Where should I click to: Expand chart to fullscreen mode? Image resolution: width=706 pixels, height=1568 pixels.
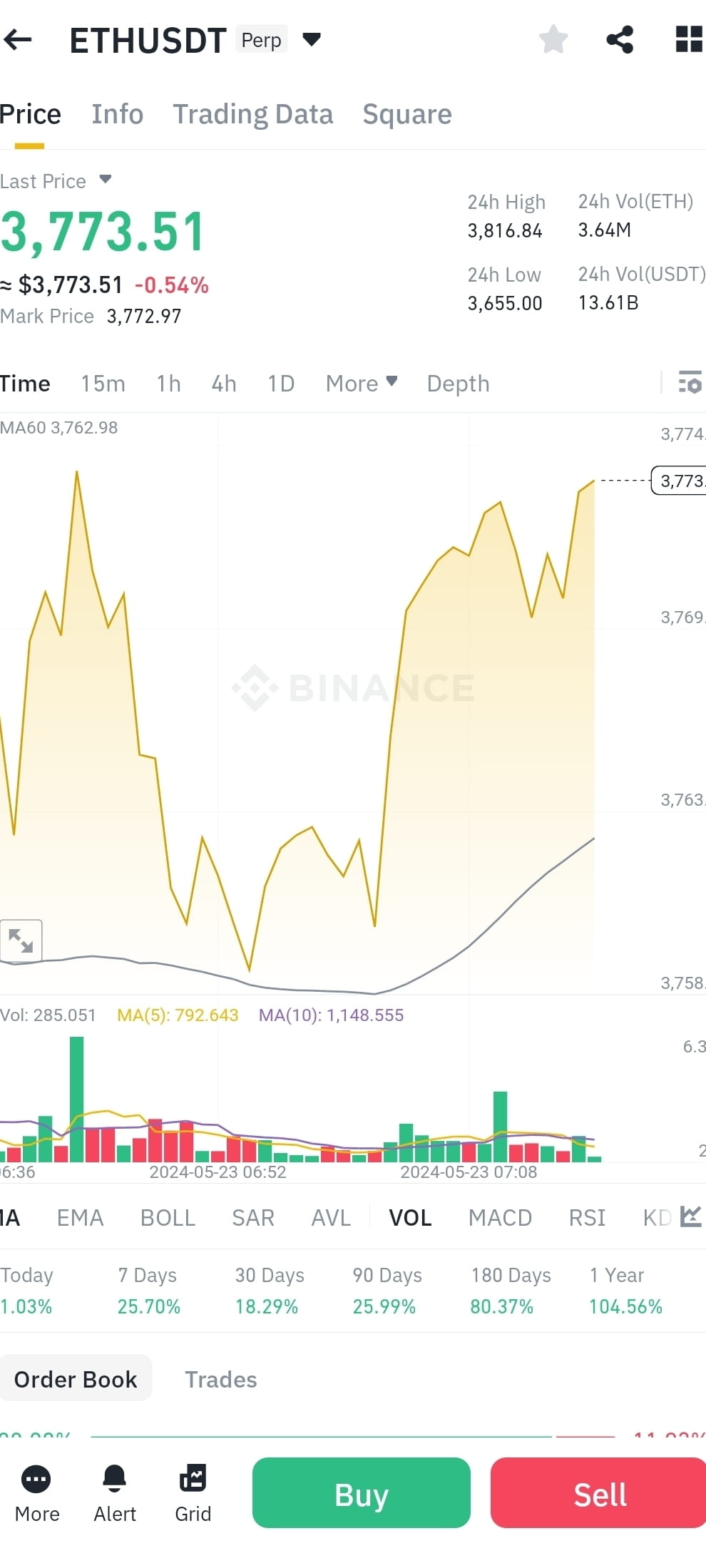pyautogui.click(x=22, y=941)
